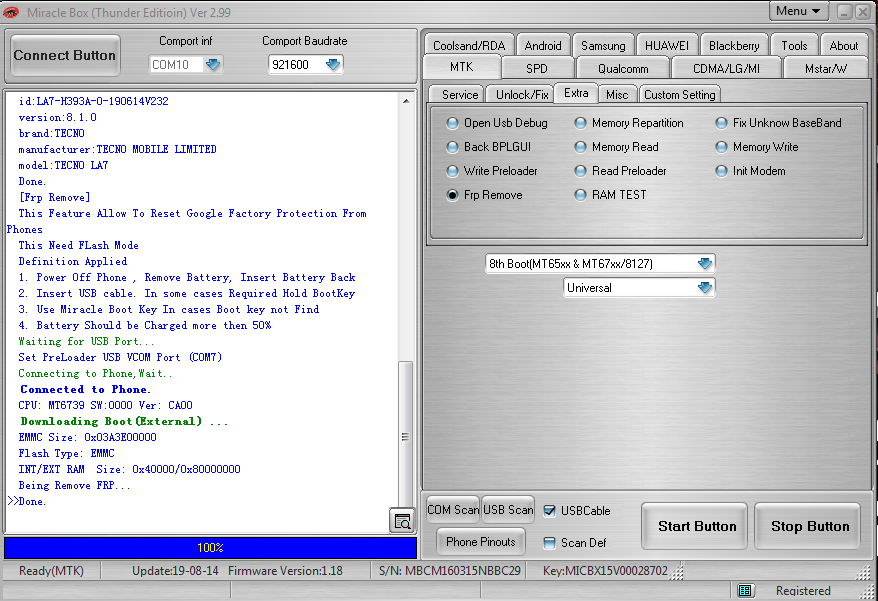Click the 100% progress bar
The image size is (878, 601).
(211, 548)
